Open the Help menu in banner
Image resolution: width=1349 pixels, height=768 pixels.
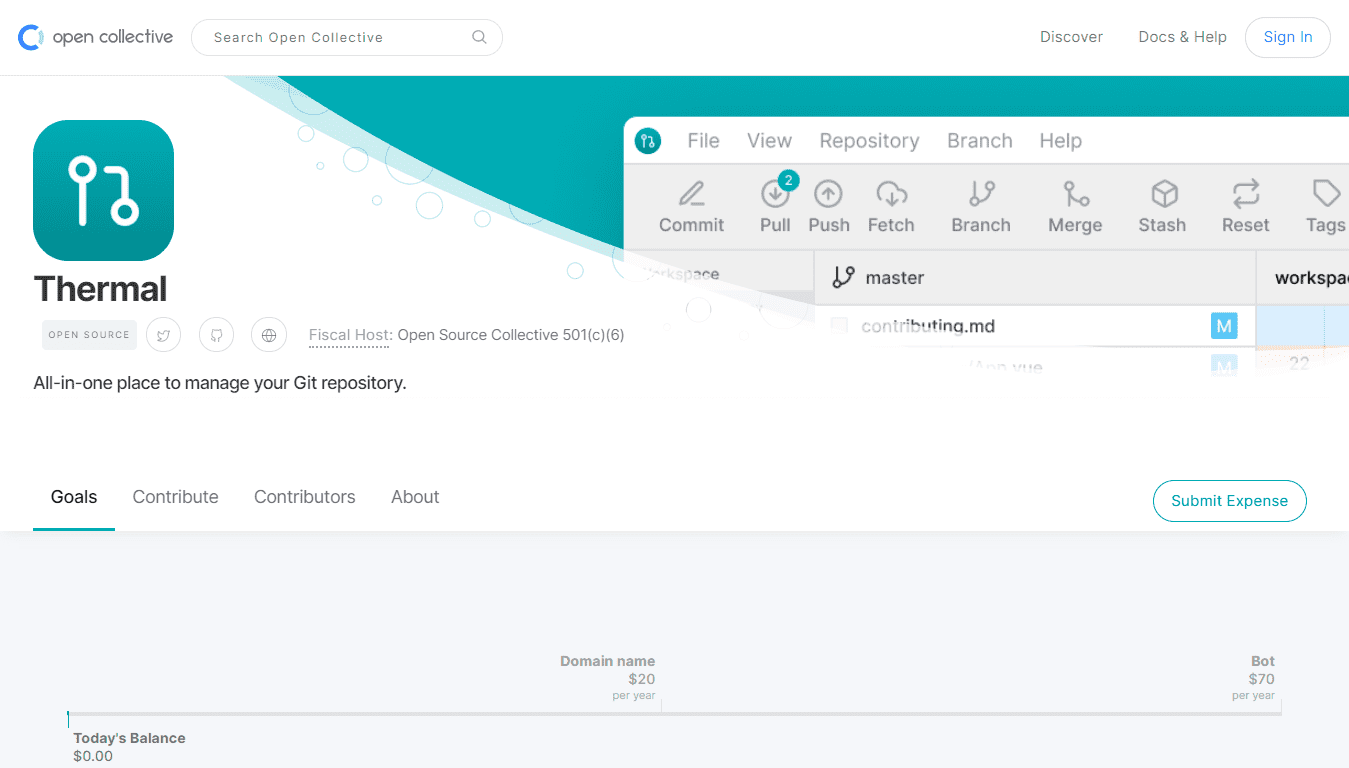click(1060, 141)
